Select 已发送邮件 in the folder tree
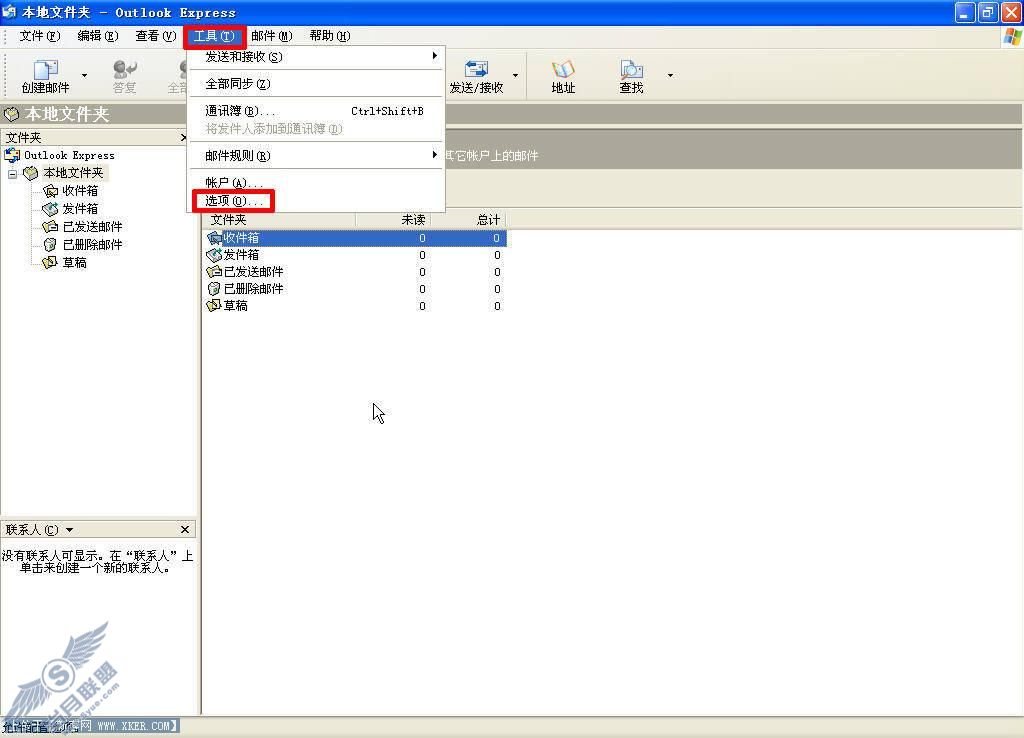The height and width of the screenshot is (738, 1024). pyautogui.click(x=92, y=227)
